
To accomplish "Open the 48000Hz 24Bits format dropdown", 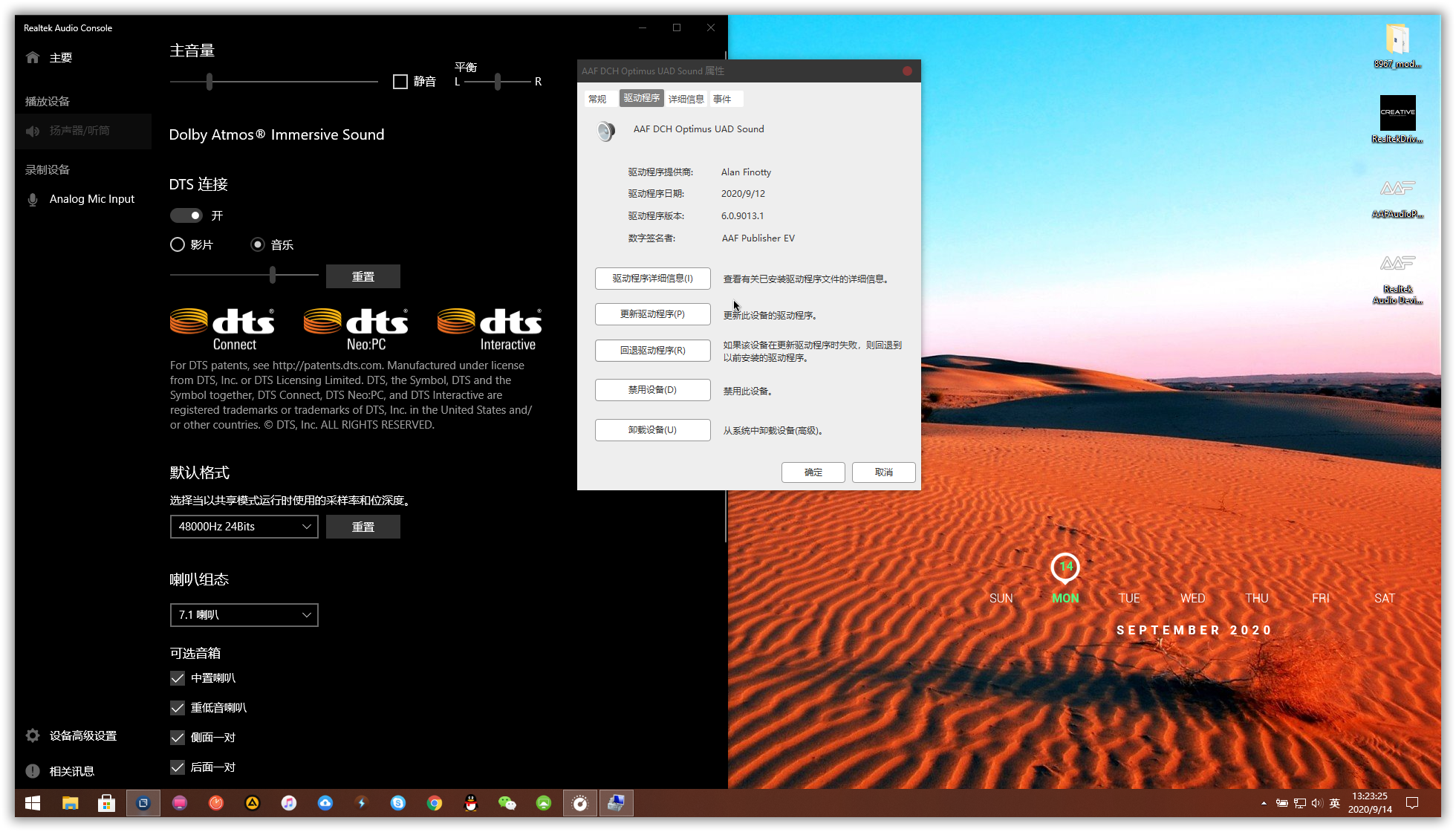I will [244, 527].
